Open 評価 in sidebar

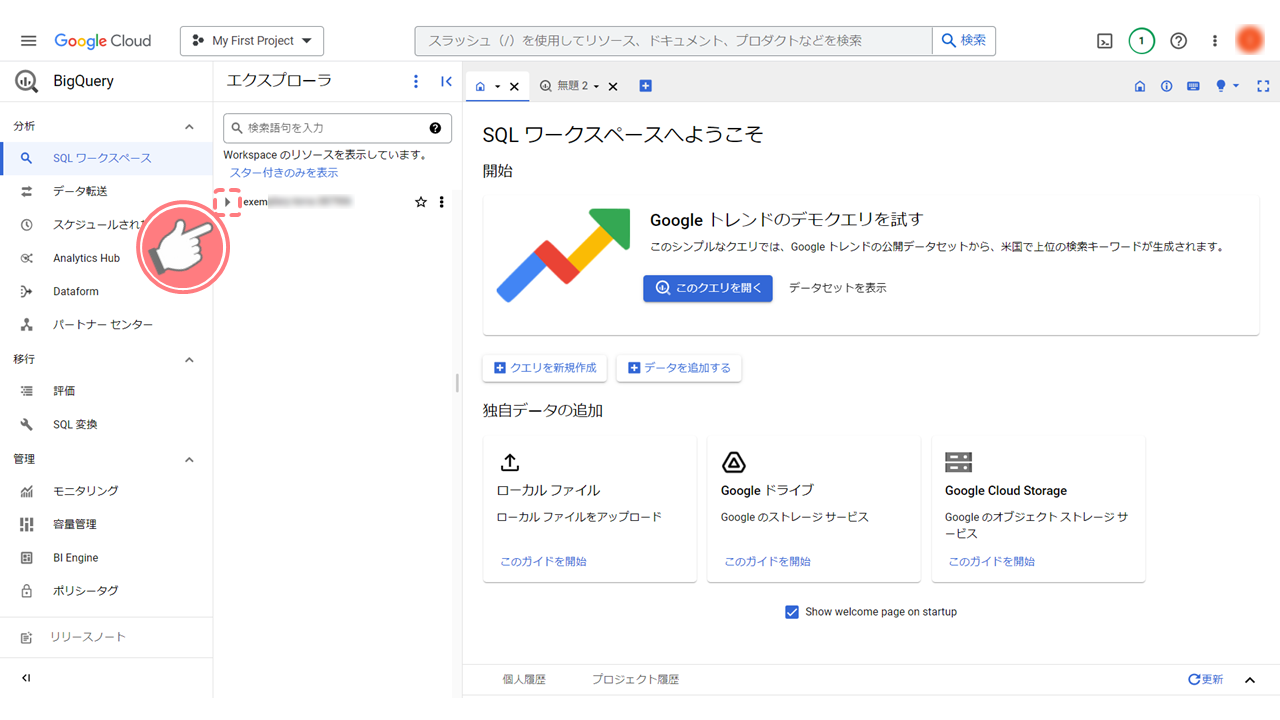[x=106, y=391]
